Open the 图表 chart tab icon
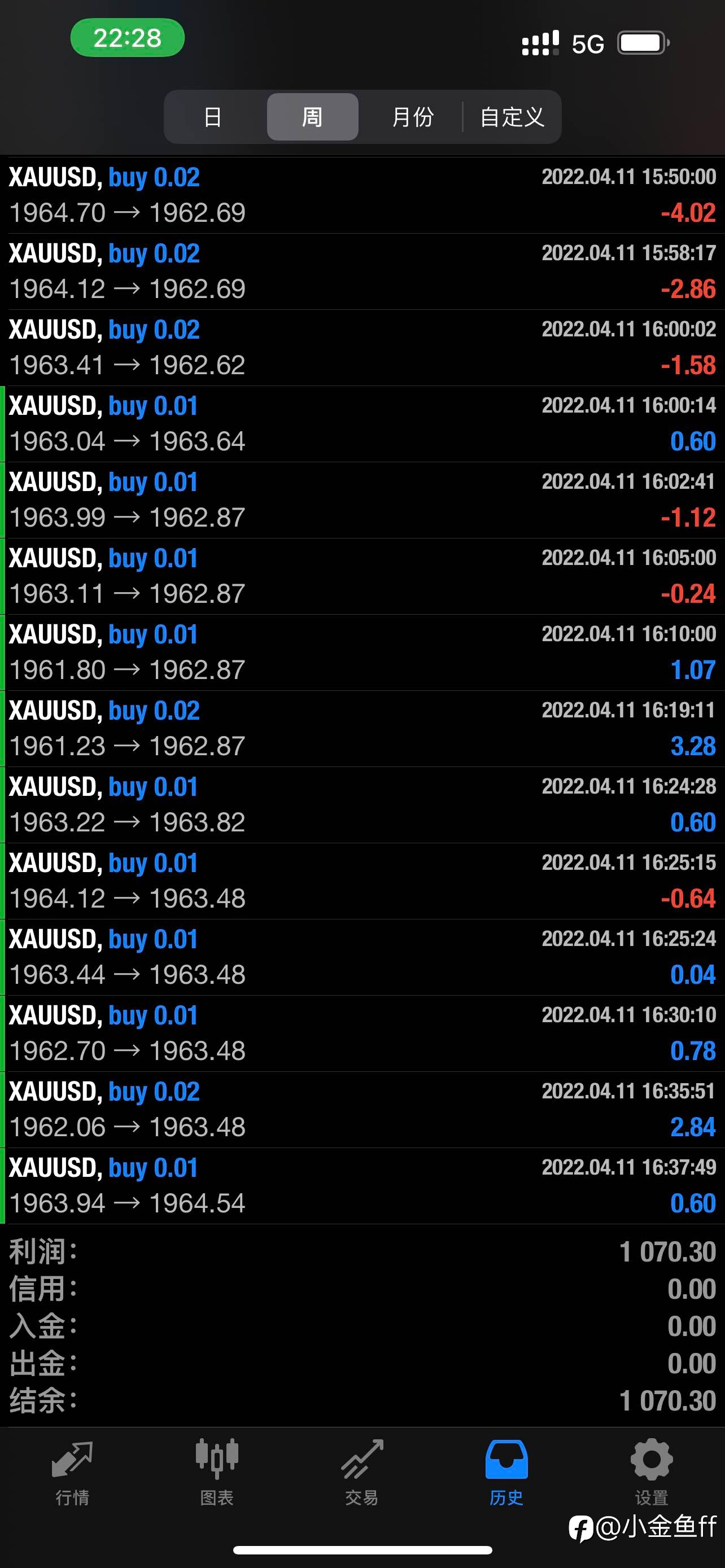 [x=217, y=1459]
